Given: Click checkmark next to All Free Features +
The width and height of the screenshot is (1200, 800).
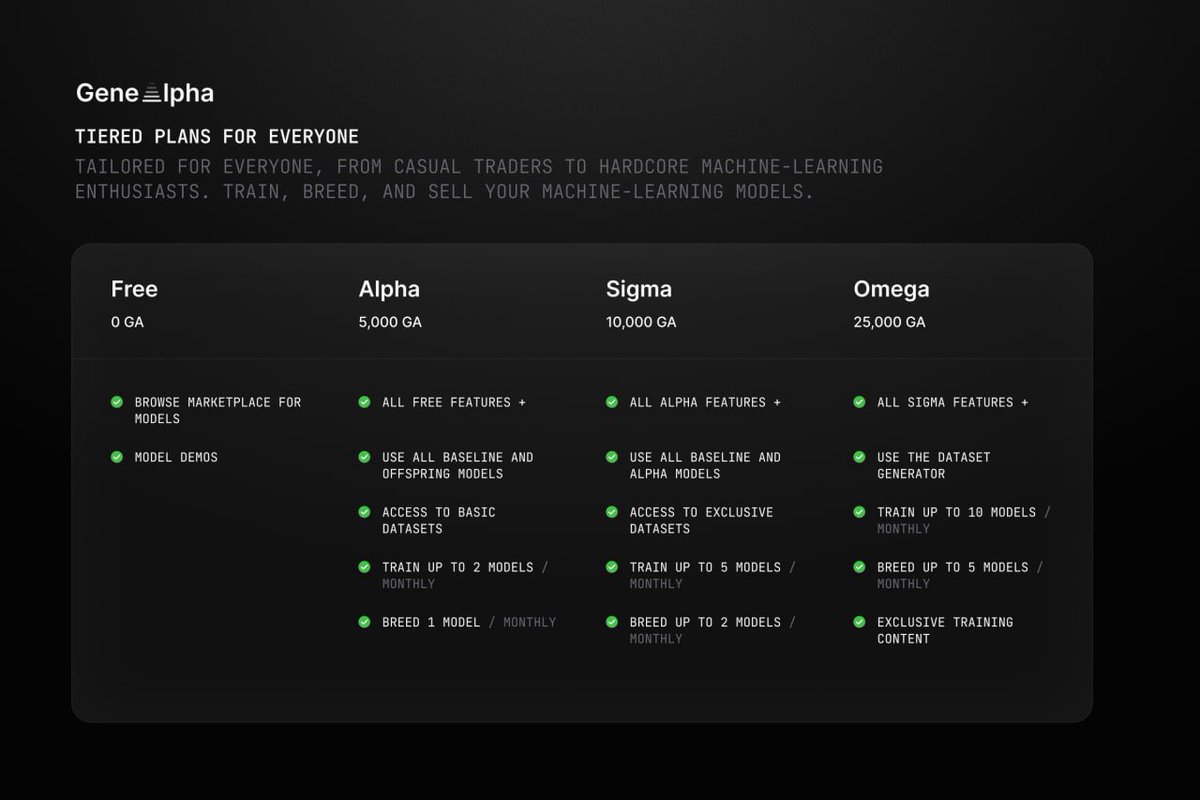Looking at the screenshot, I should pyautogui.click(x=364, y=402).
